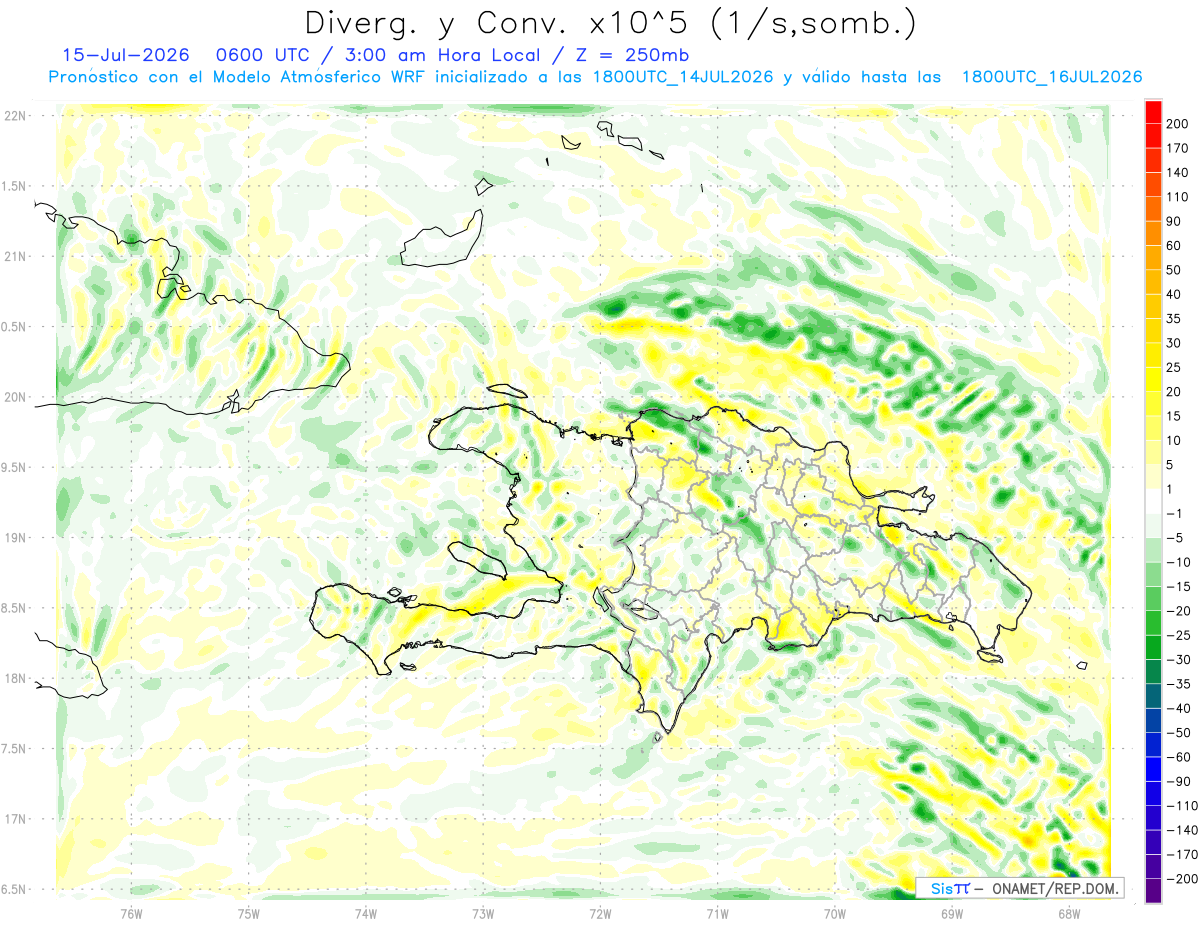Click the colorbar value "200"
Screen dimensions: 1200x927
[1179, 124]
